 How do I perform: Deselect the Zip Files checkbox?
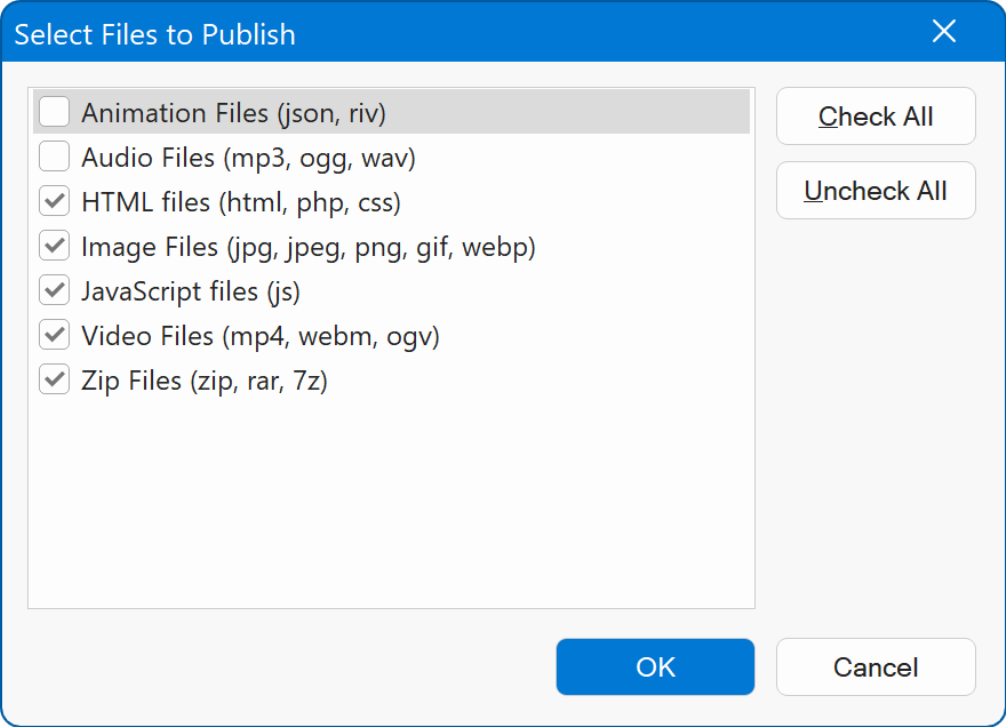coord(54,380)
